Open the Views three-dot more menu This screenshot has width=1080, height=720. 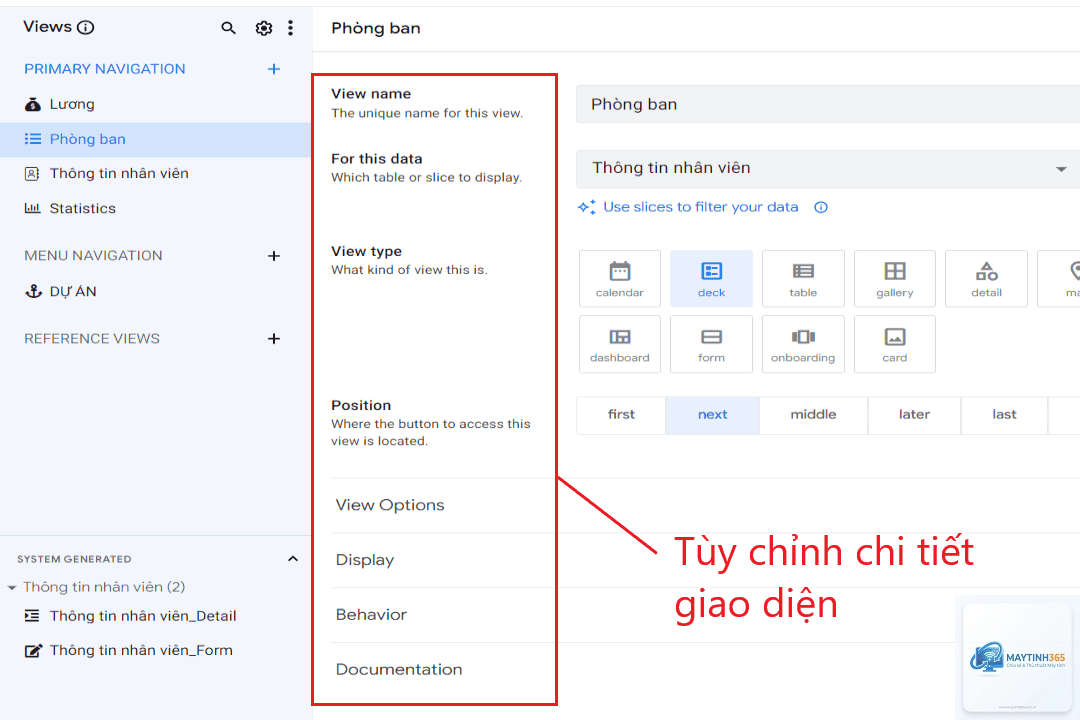tap(291, 28)
